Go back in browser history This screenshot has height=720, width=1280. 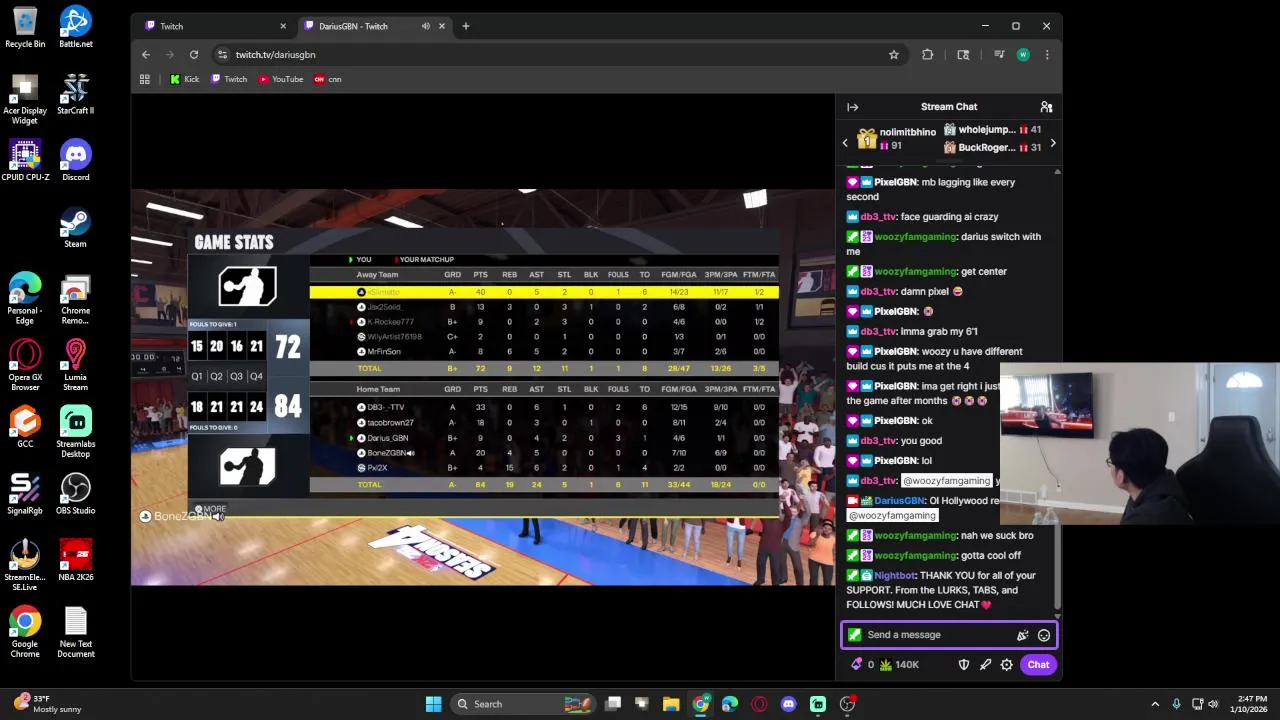click(146, 55)
